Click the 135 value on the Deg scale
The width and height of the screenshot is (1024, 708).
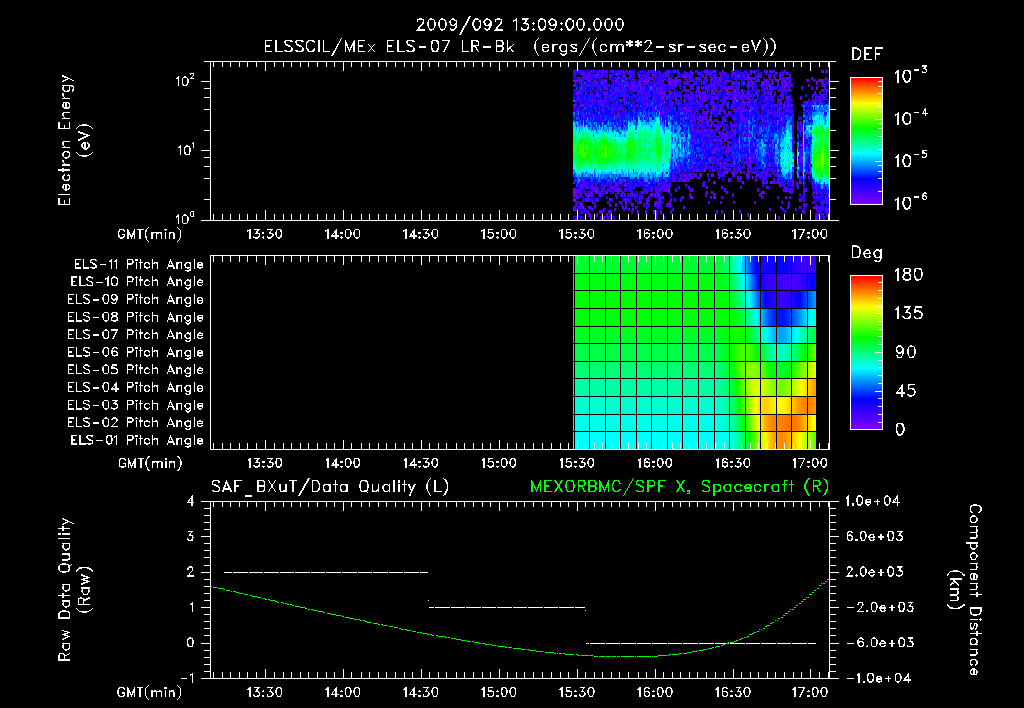(x=908, y=314)
